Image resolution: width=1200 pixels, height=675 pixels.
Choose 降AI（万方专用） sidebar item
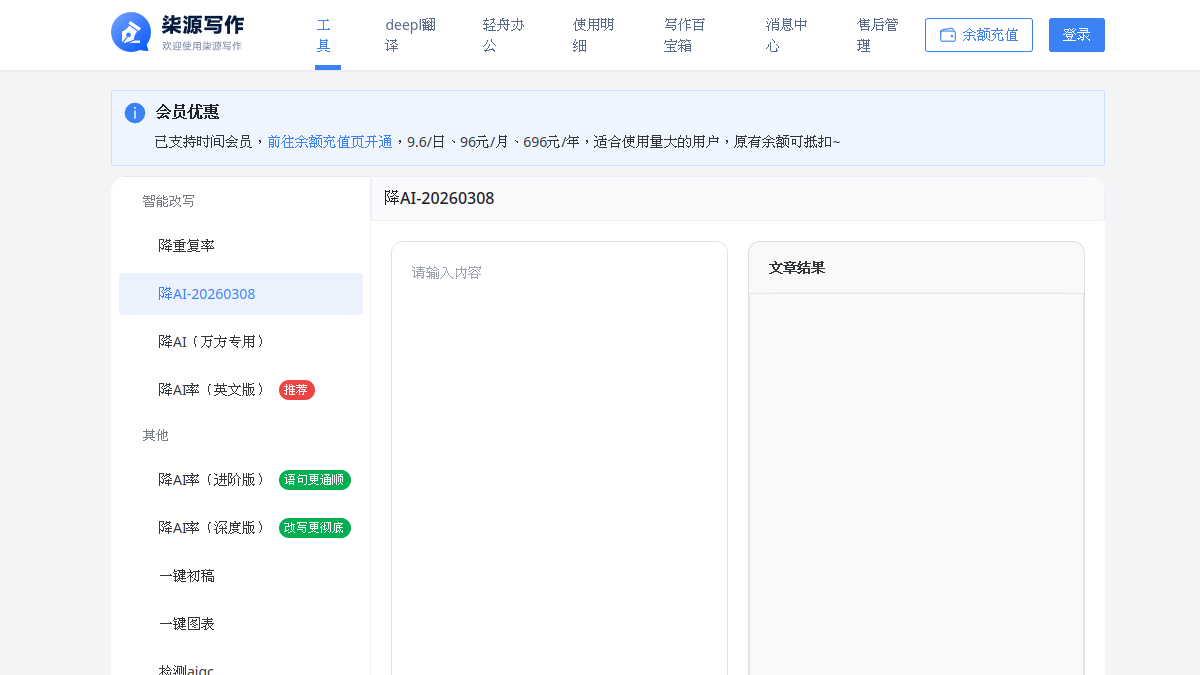[241, 342]
